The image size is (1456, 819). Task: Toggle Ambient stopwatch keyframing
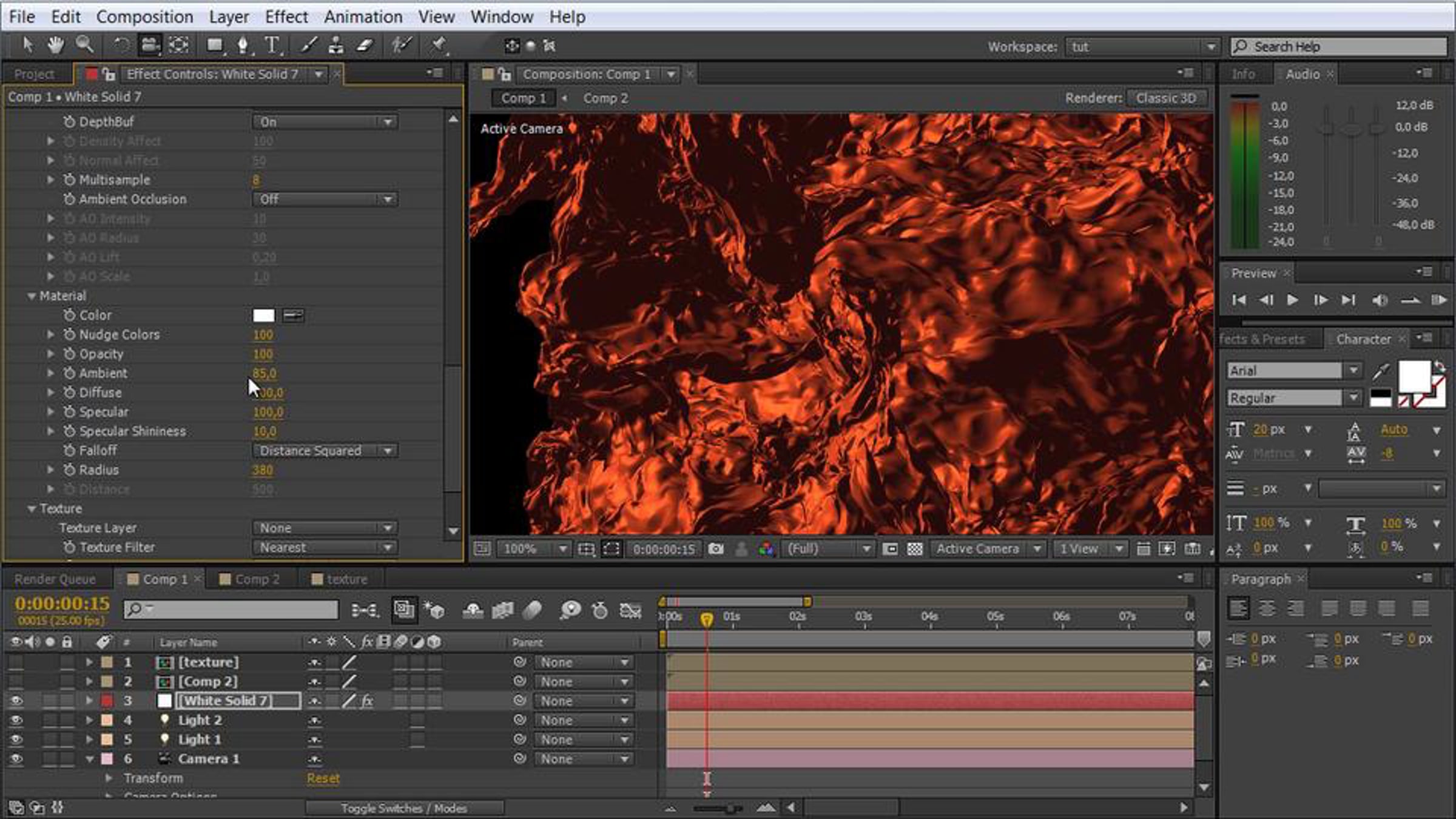tap(69, 373)
